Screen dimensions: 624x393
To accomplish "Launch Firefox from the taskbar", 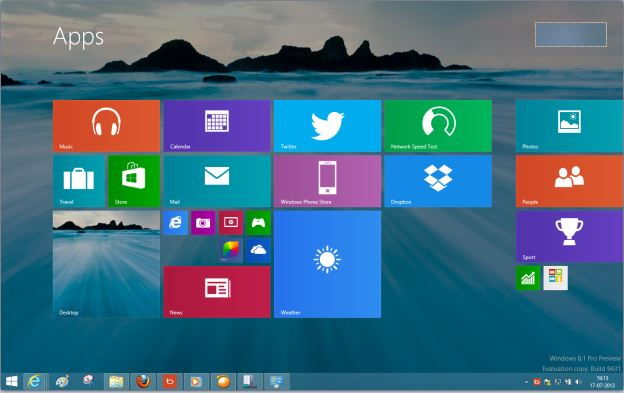I will pyautogui.click(x=143, y=381).
